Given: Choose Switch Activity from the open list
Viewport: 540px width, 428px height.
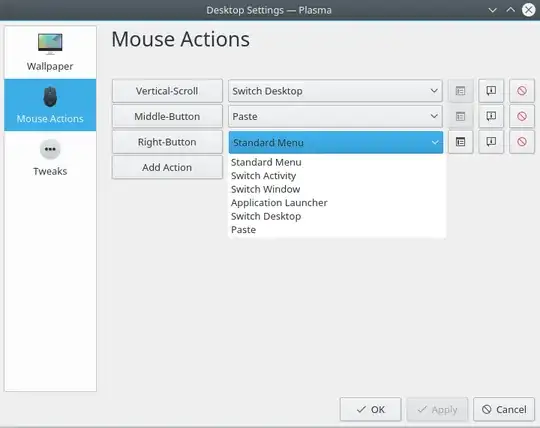Looking at the screenshot, I should [x=337, y=176].
